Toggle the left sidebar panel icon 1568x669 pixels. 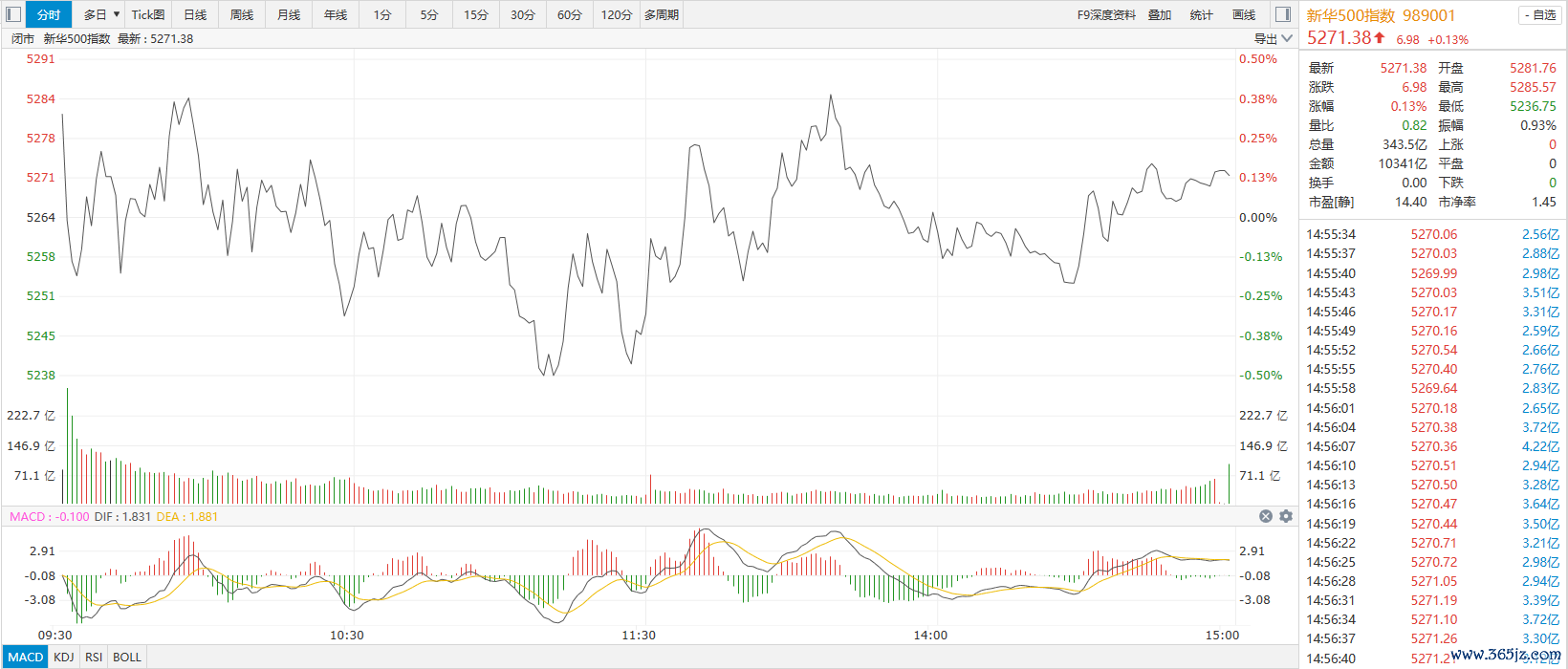coord(13,14)
